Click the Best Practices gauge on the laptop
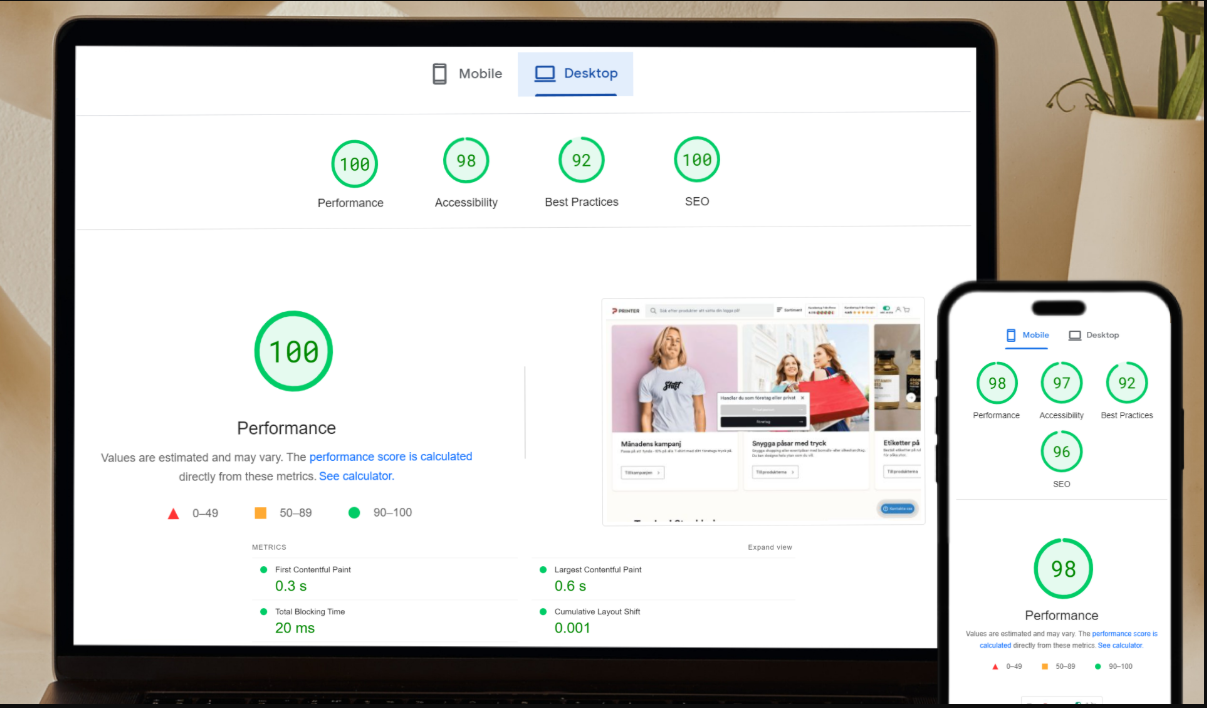Viewport: 1207px width, 708px height. pos(581,161)
